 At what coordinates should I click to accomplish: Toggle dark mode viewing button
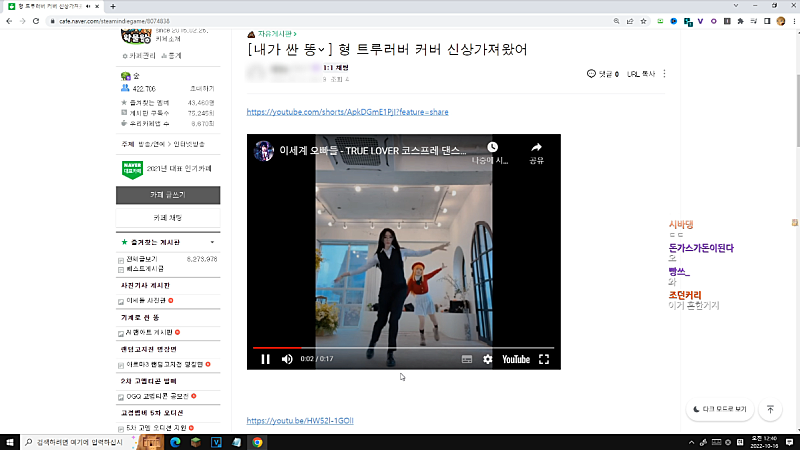tap(719, 409)
